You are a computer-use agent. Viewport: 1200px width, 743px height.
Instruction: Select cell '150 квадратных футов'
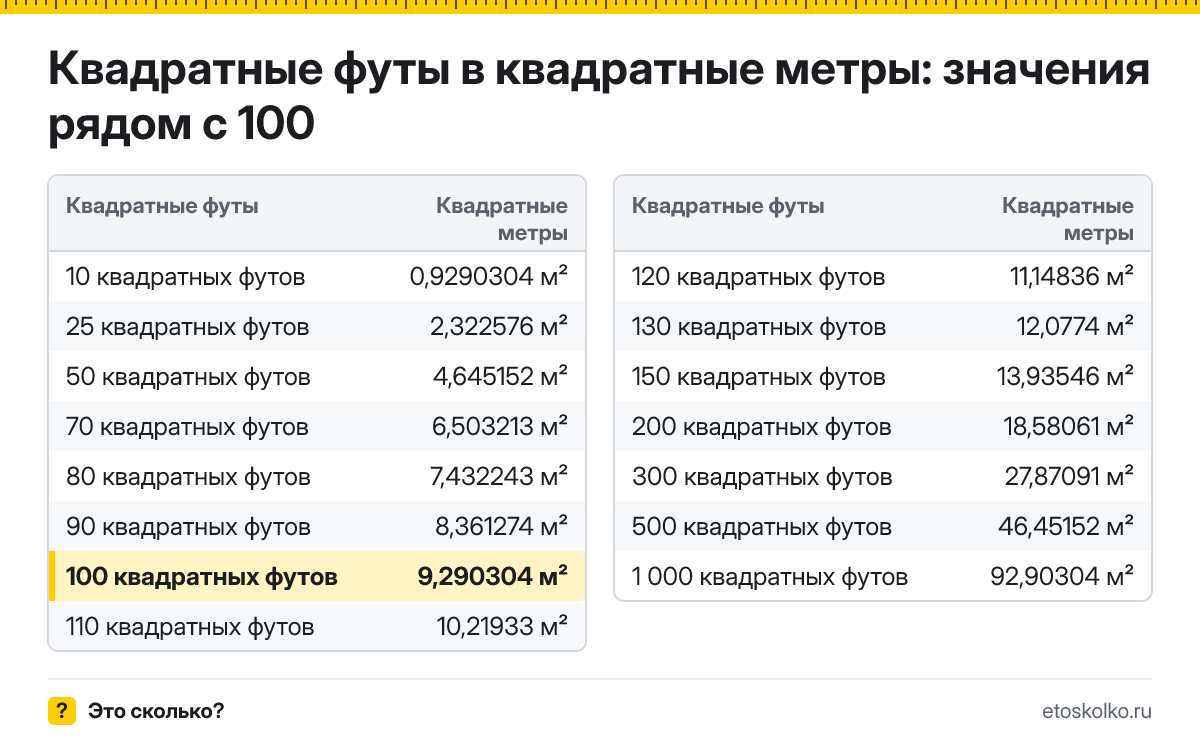(x=759, y=377)
